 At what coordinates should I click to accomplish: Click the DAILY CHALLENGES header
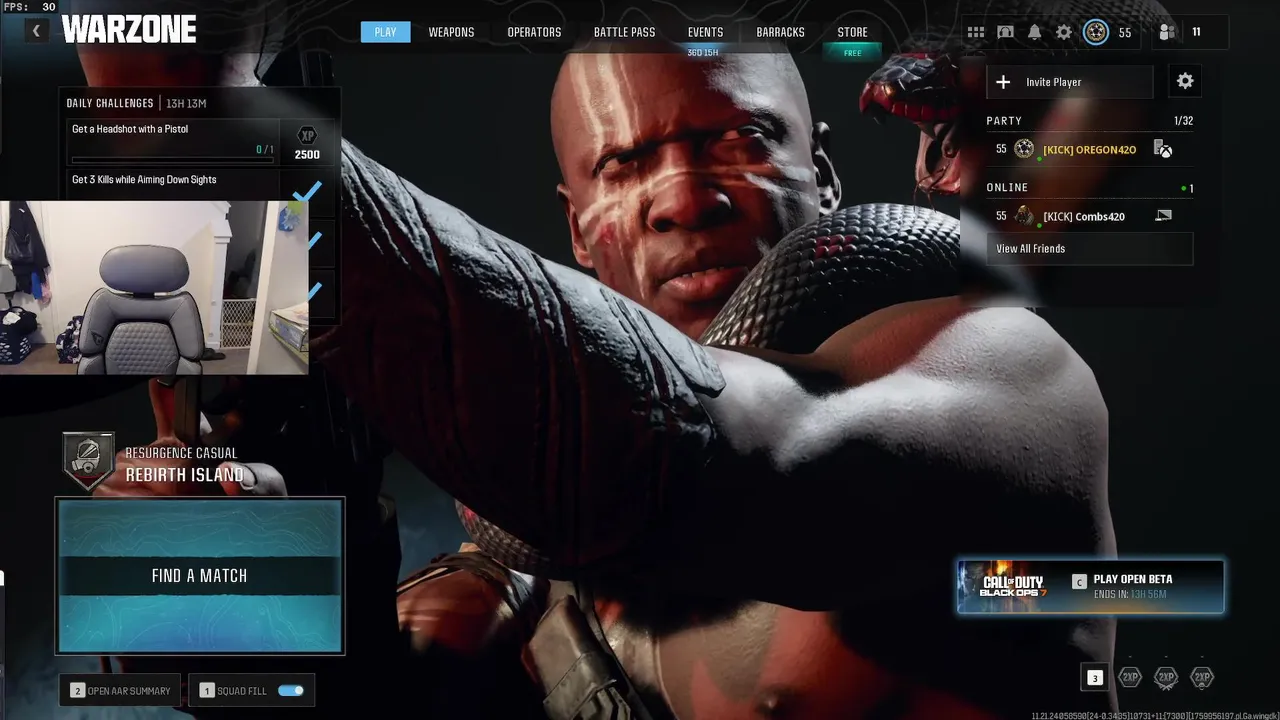coord(110,103)
